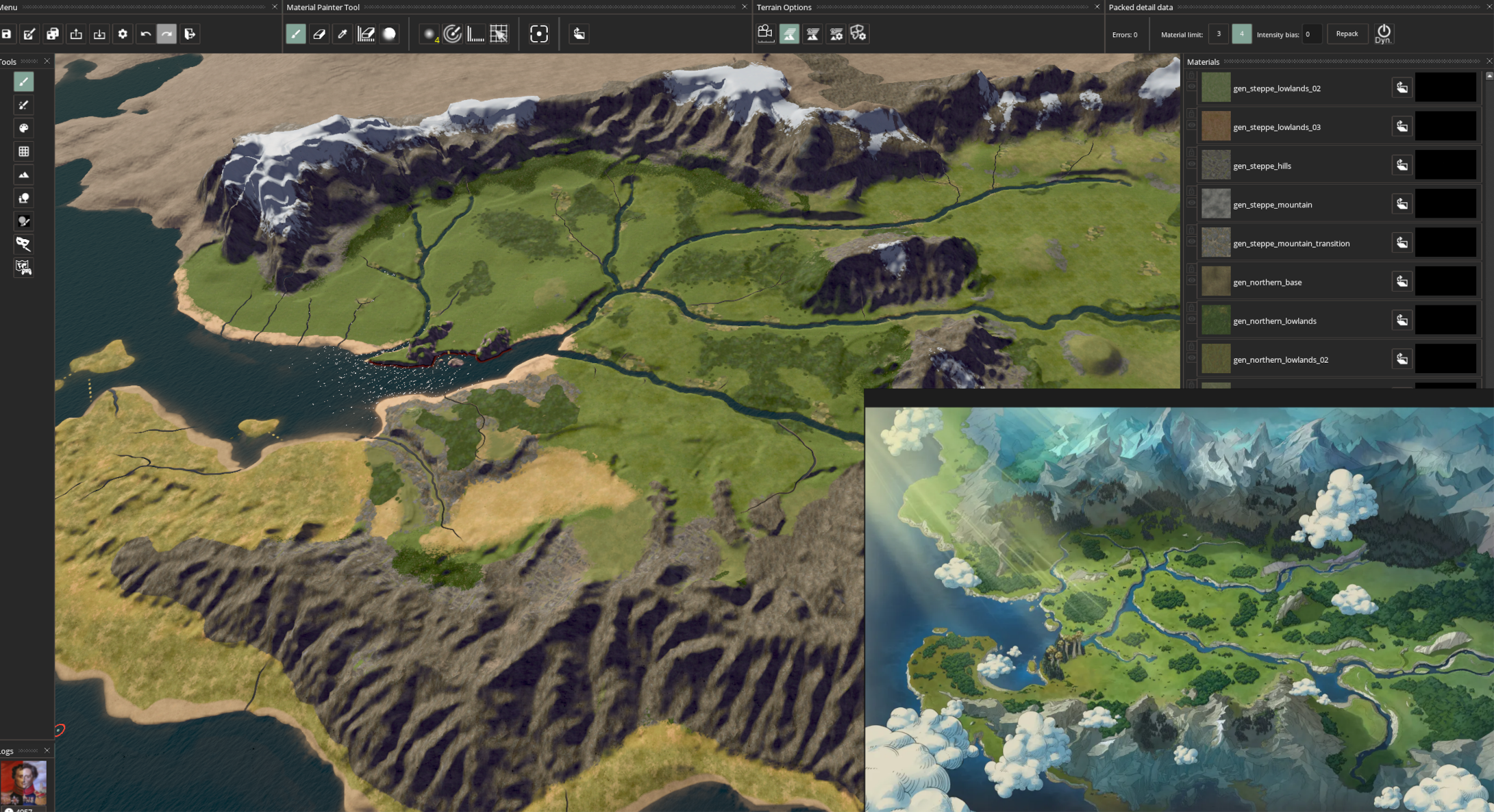This screenshot has height=812, width=1494.
Task: Open the settings gear in the Menu toolbar
Action: coord(123,34)
